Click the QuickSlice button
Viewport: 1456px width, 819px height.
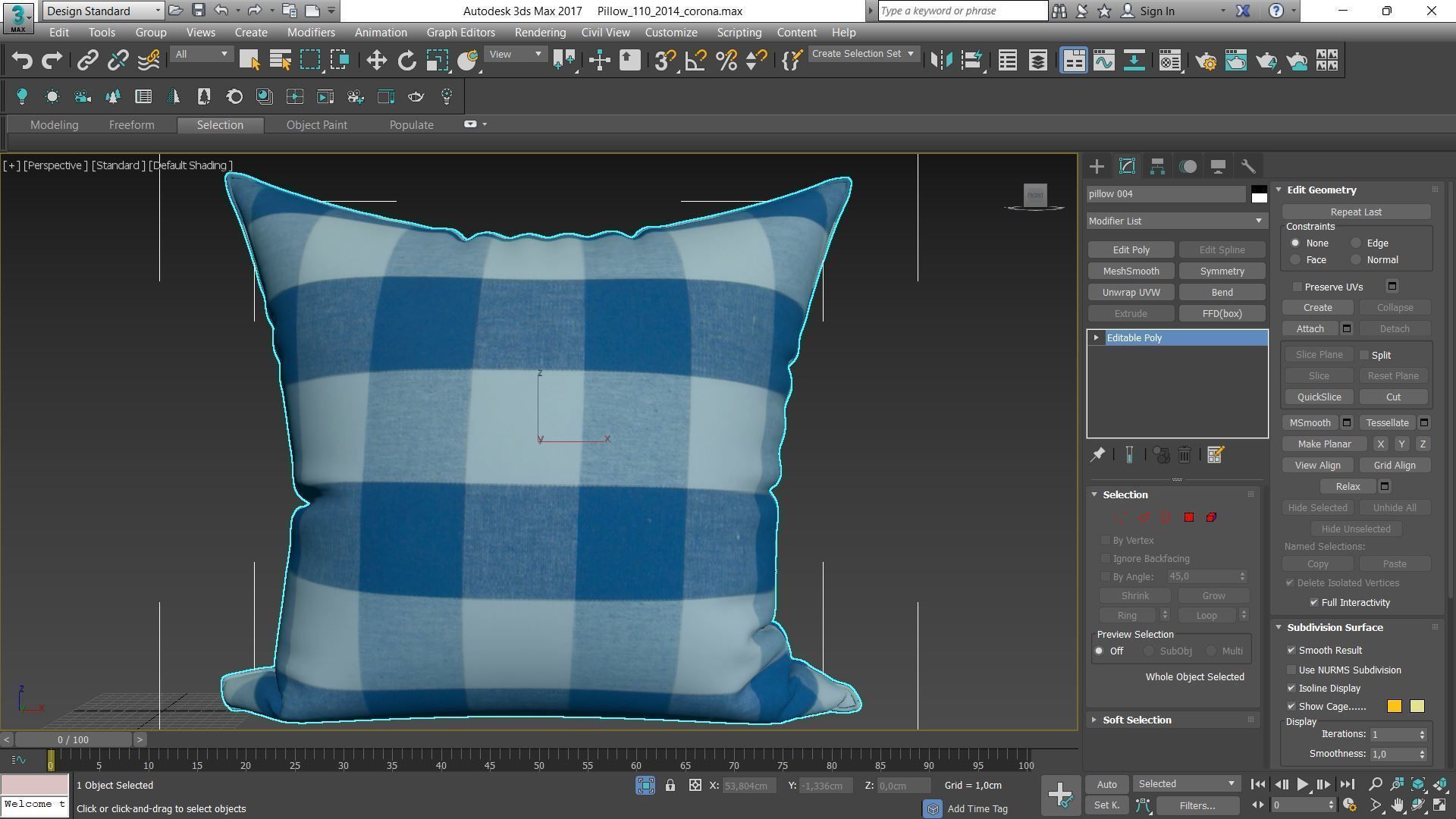click(1319, 397)
